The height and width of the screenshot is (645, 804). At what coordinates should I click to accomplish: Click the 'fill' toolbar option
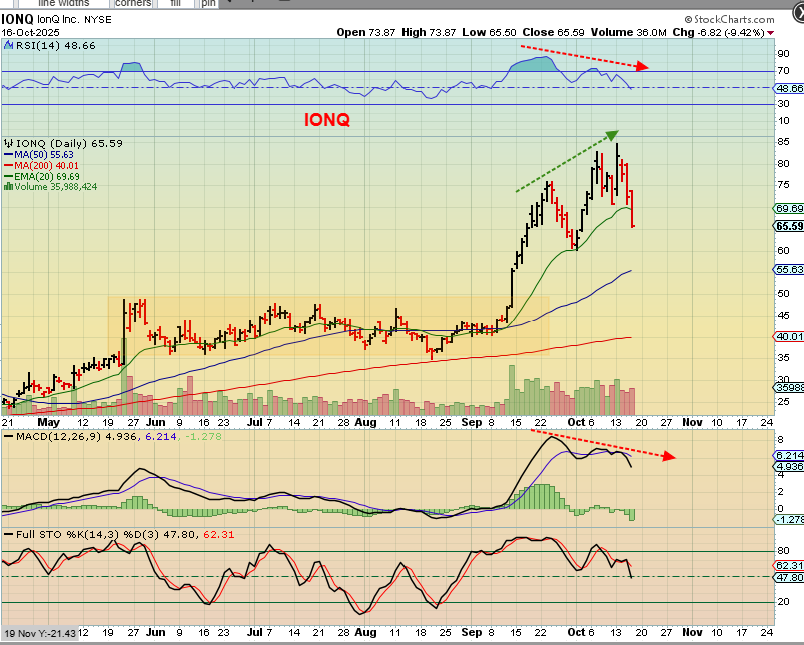[x=176, y=3]
